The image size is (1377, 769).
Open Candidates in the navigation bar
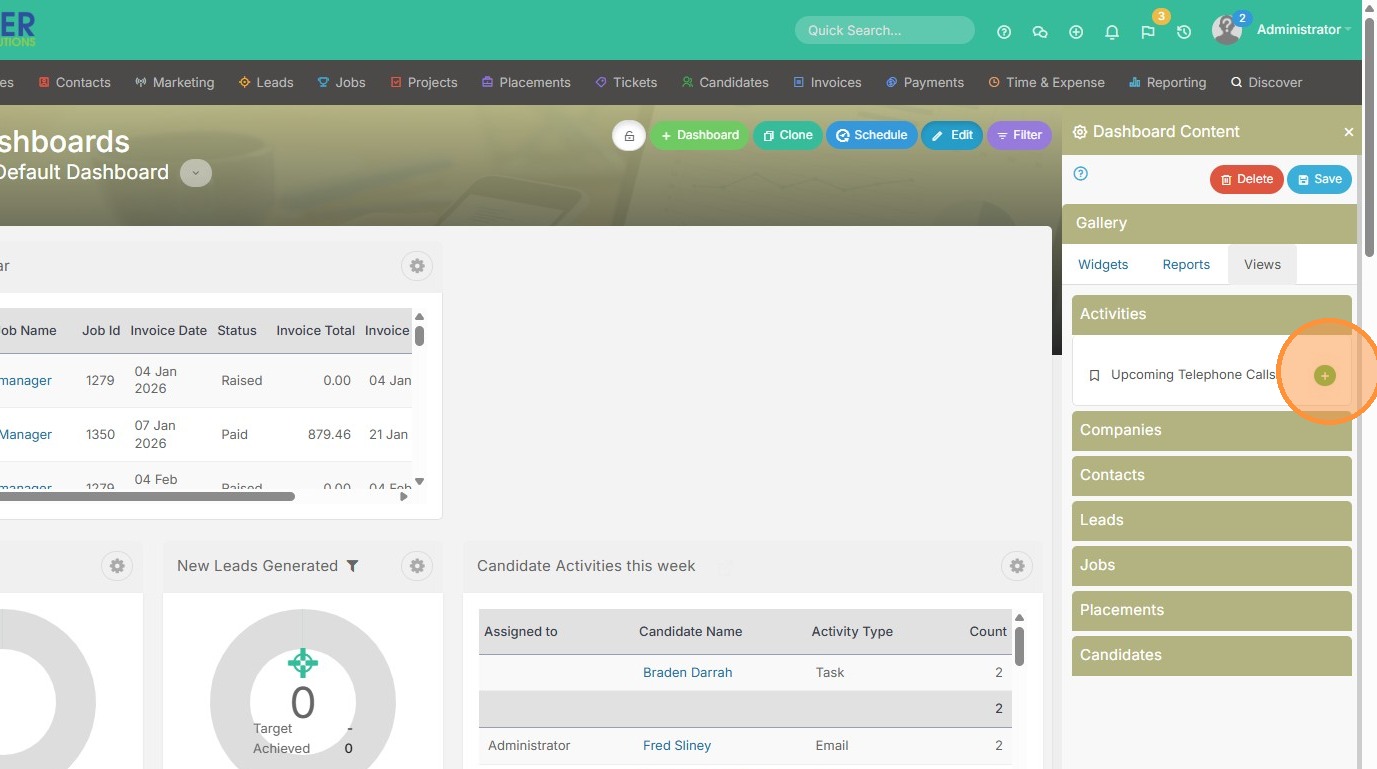725,83
